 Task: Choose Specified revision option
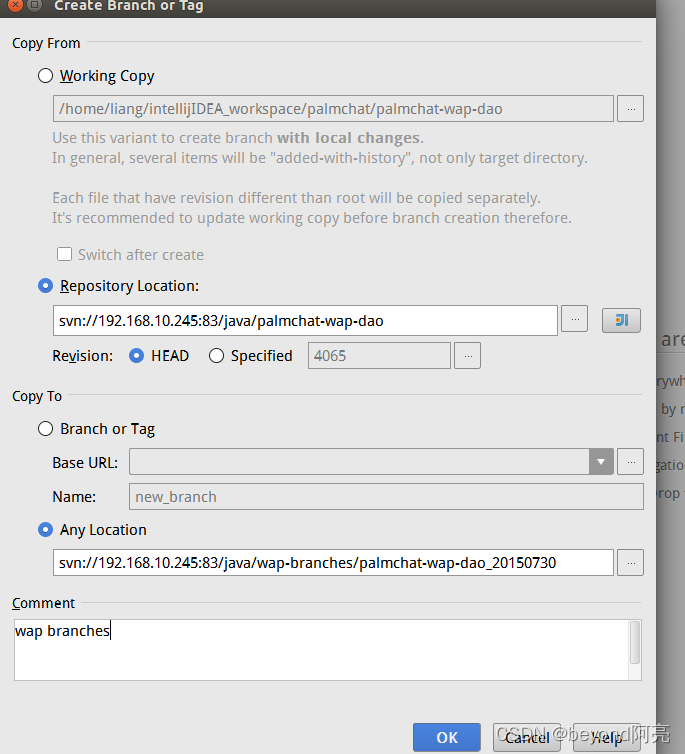click(x=216, y=356)
